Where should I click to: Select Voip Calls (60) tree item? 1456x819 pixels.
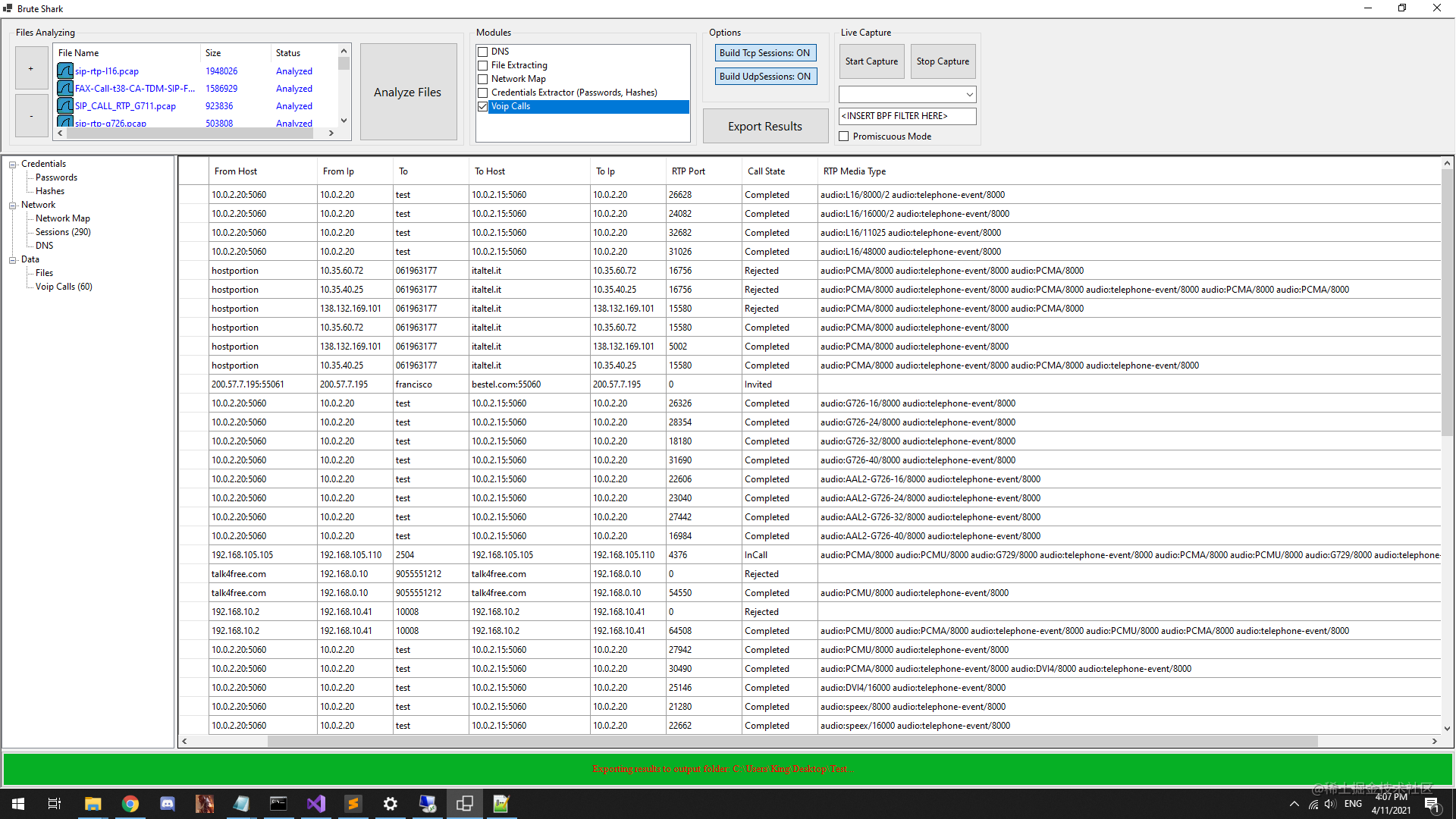pos(64,287)
